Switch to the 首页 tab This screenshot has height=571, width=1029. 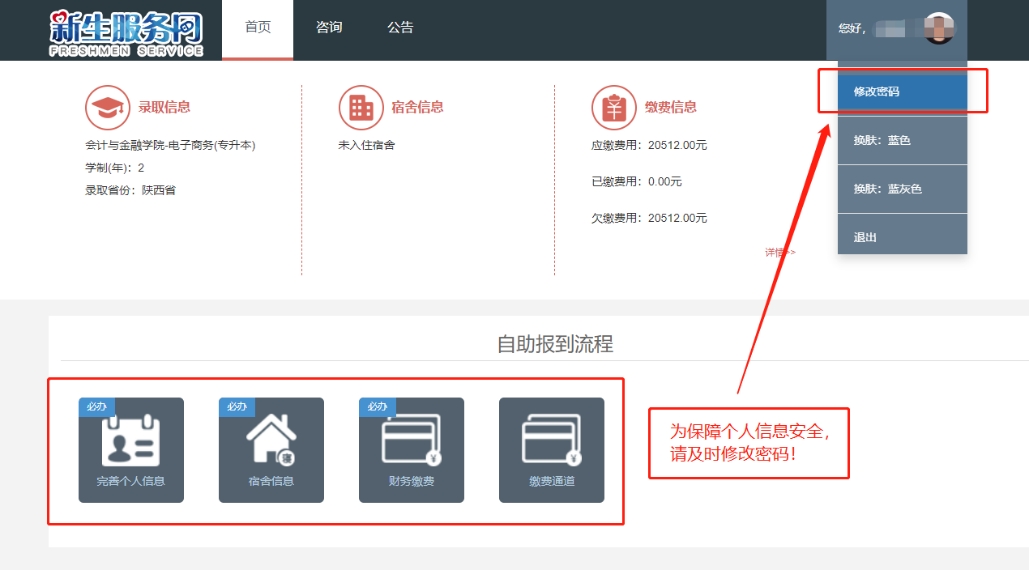258,28
